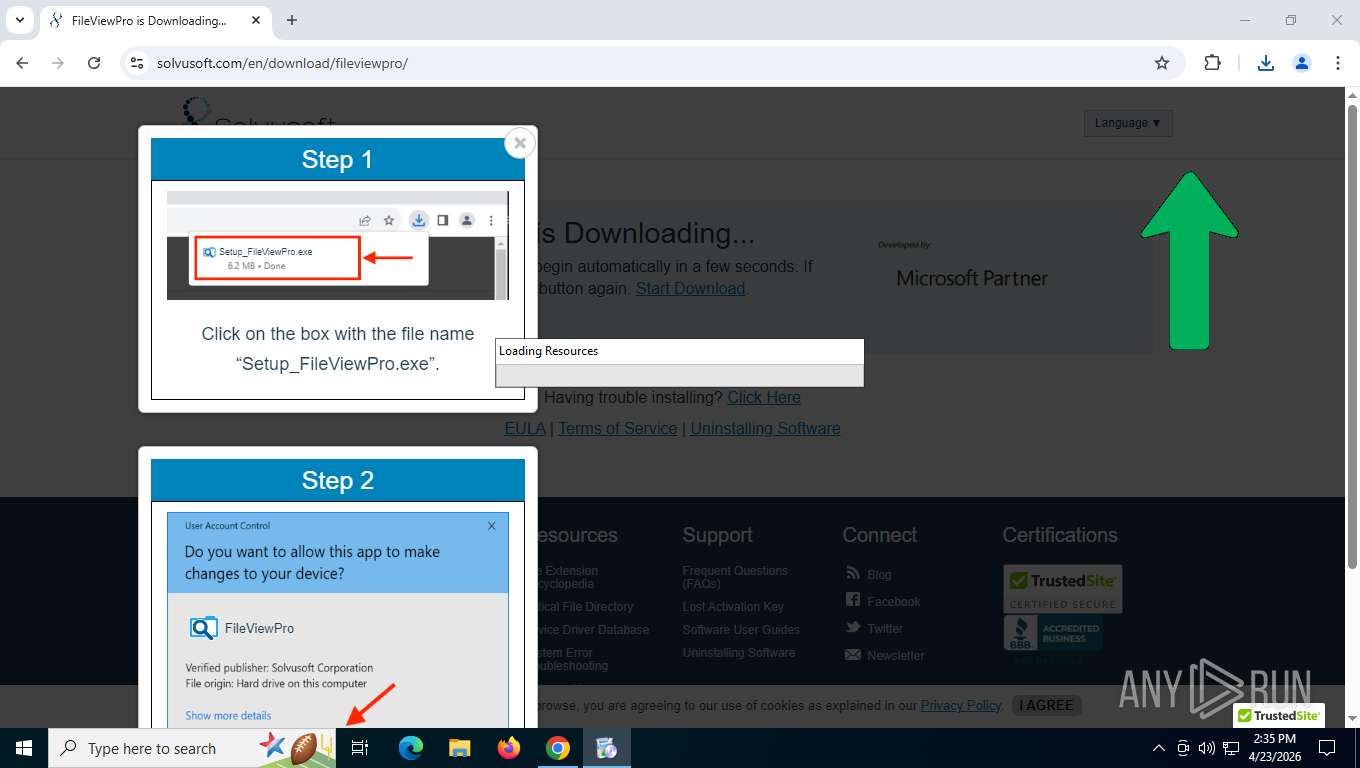Open the Chrome profile icon
This screenshot has height=768, width=1360.
pos(1302,63)
